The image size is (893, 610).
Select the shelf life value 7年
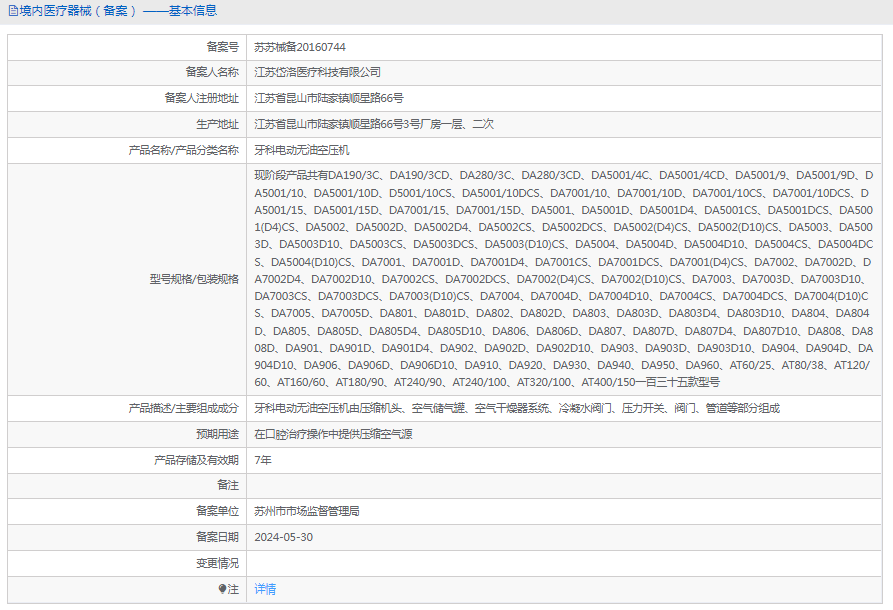(263, 460)
